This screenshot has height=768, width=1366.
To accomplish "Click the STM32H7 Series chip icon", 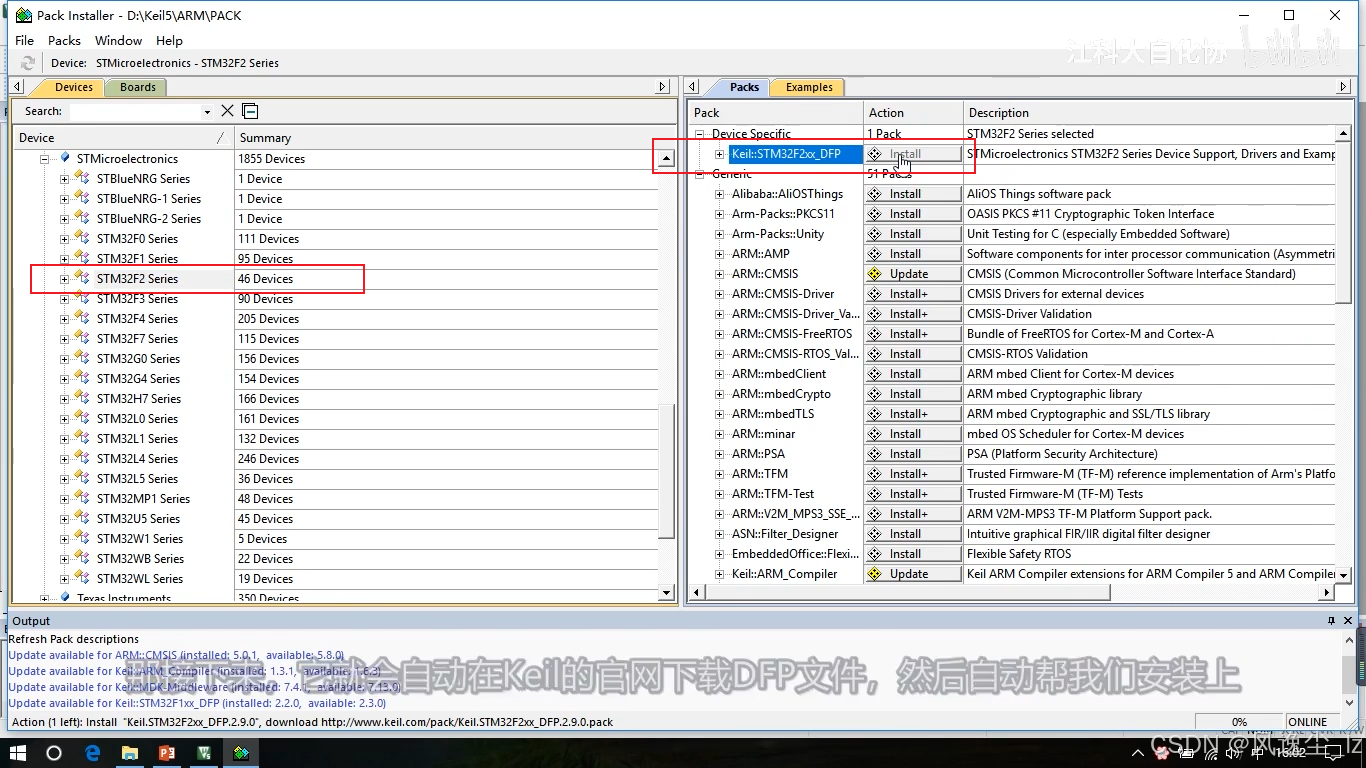I will click(84, 399).
